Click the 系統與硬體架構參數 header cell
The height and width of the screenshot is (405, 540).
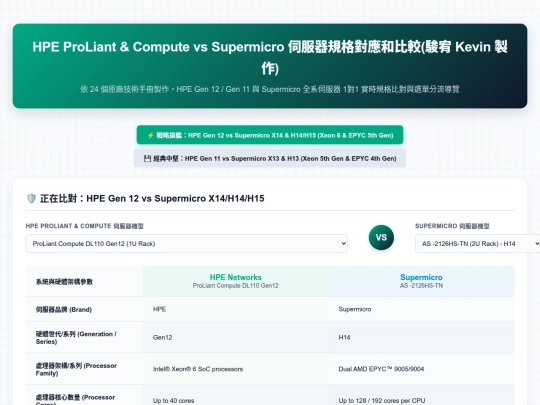[84, 281]
